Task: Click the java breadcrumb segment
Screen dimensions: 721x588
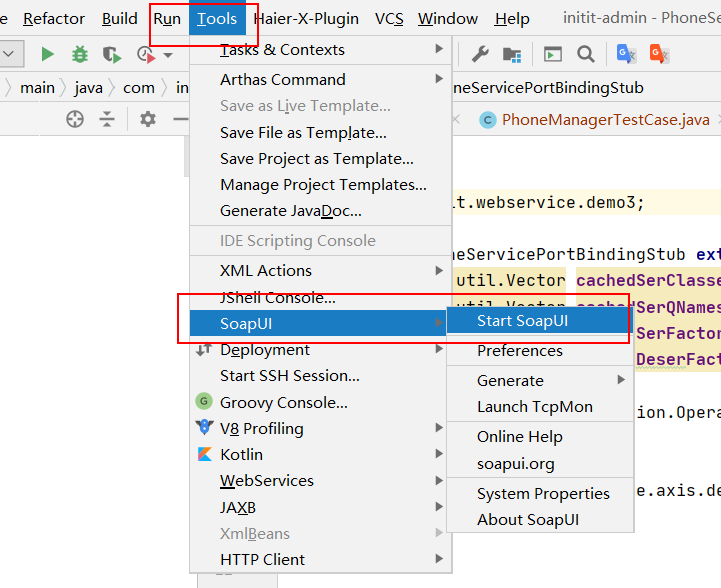Action: click(x=88, y=87)
